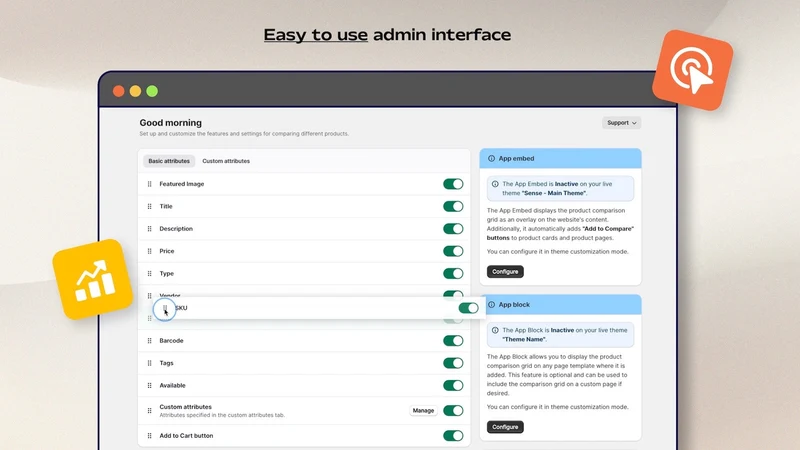Disable the Description attribute switch
The image size is (800, 450).
(453, 229)
